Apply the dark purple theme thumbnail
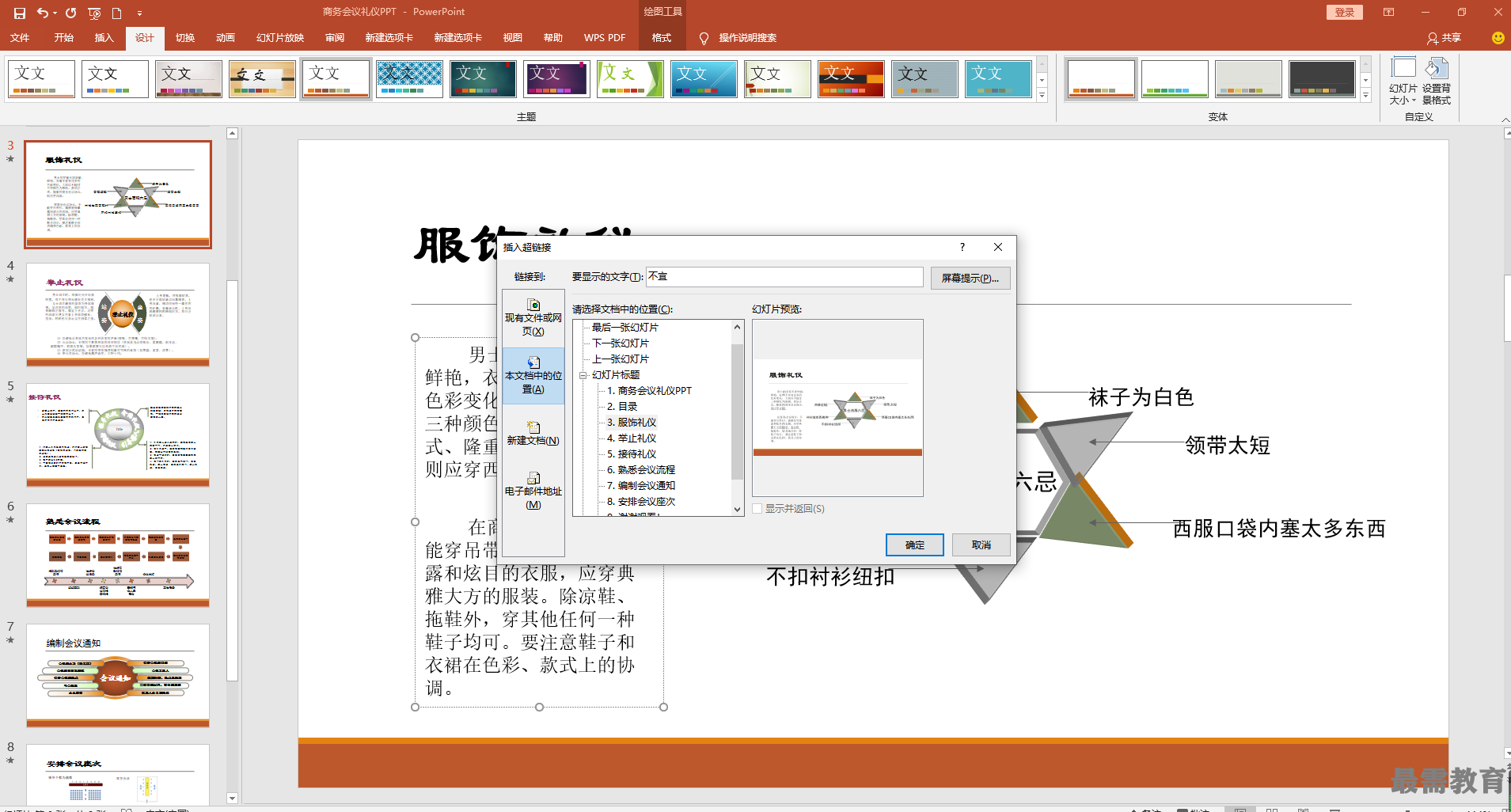Image resolution: width=1511 pixels, height=812 pixels. point(557,79)
